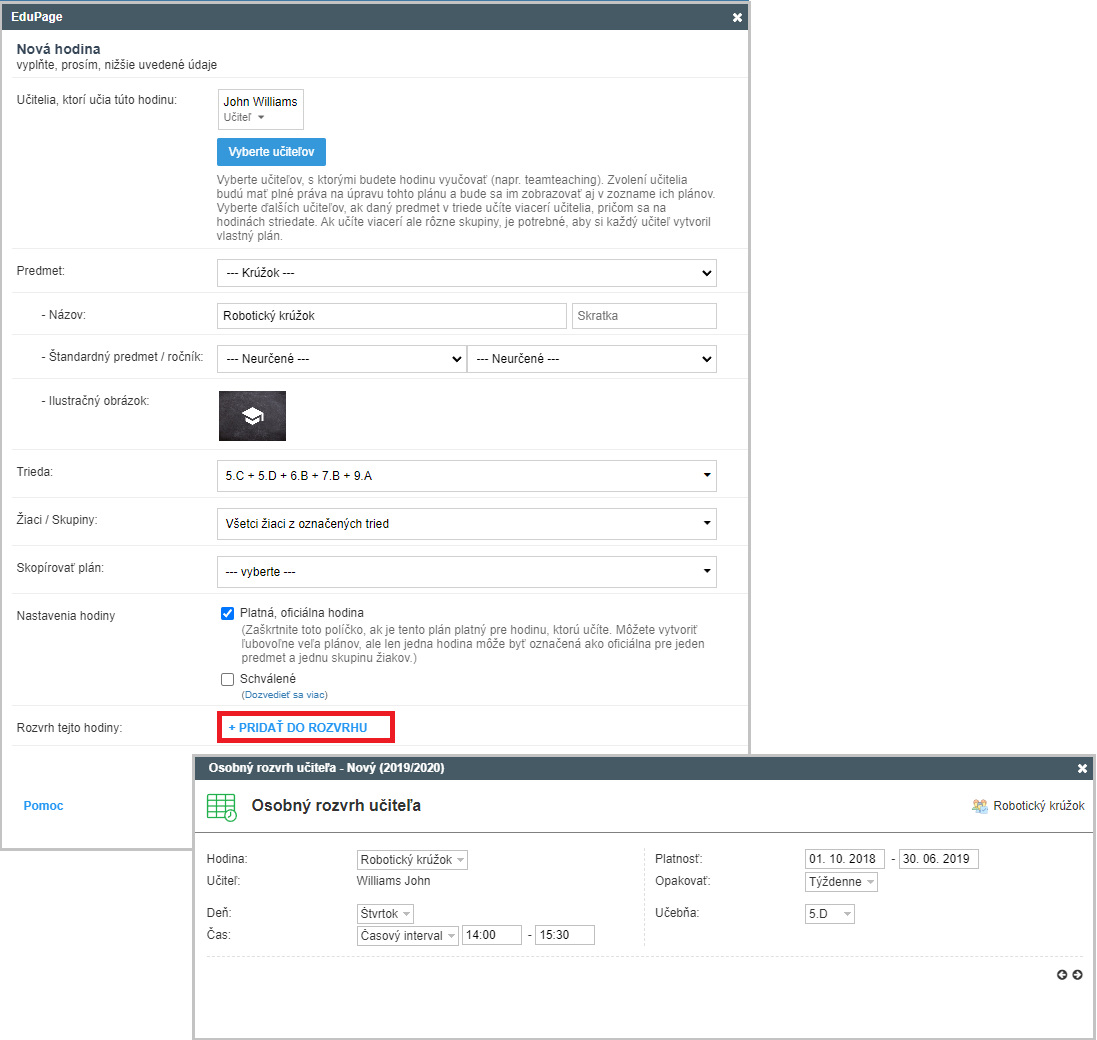Open the Učiteľ role arrow under John Williams
The height and width of the screenshot is (1040, 1097).
[x=261, y=117]
